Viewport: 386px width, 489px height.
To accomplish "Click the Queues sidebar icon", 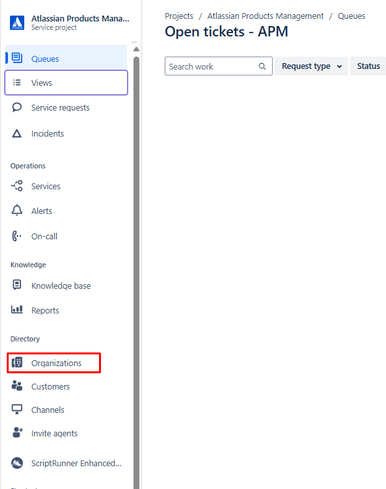I will pos(17,58).
